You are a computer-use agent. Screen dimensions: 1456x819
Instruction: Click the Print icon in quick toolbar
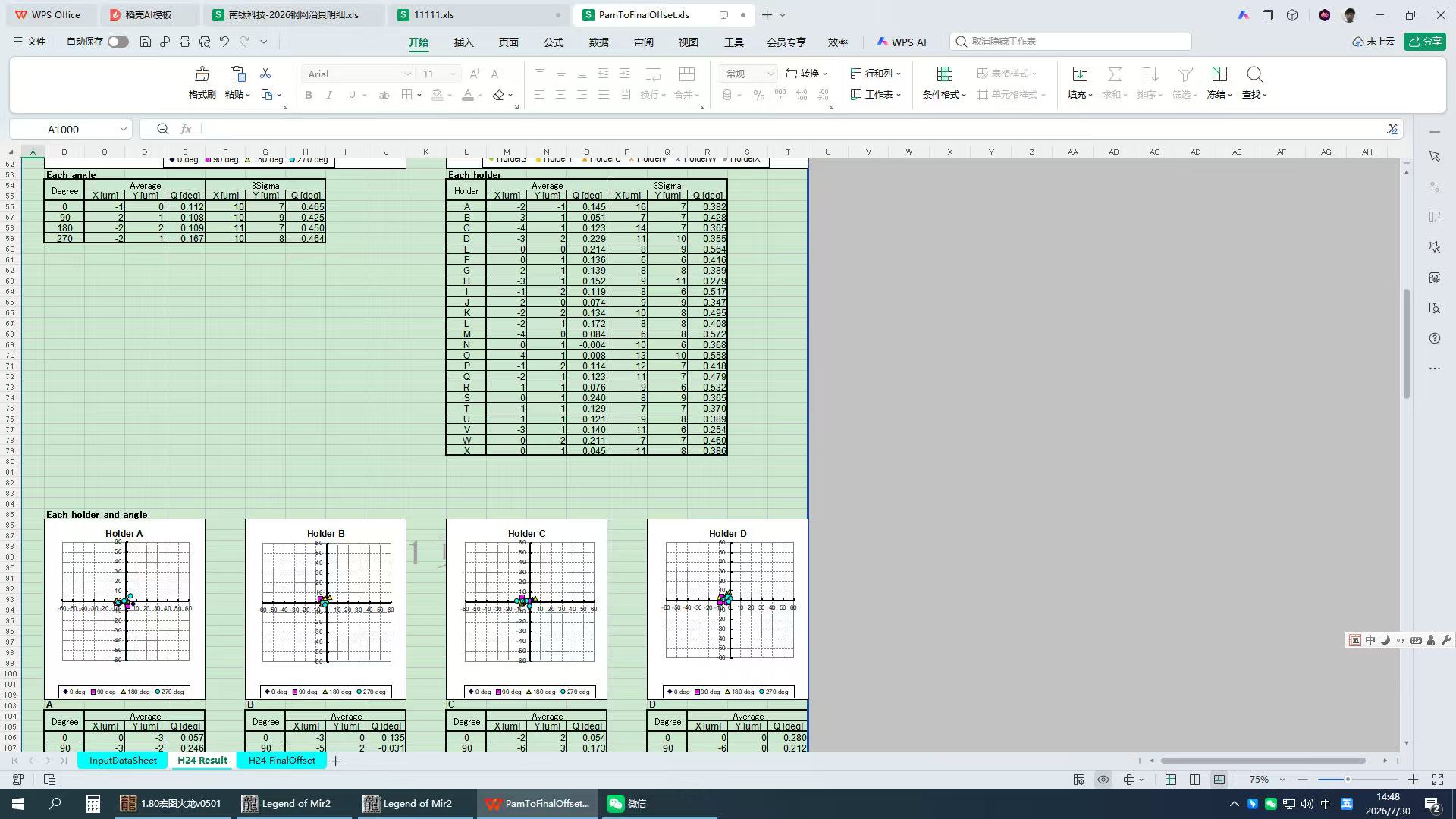click(185, 42)
